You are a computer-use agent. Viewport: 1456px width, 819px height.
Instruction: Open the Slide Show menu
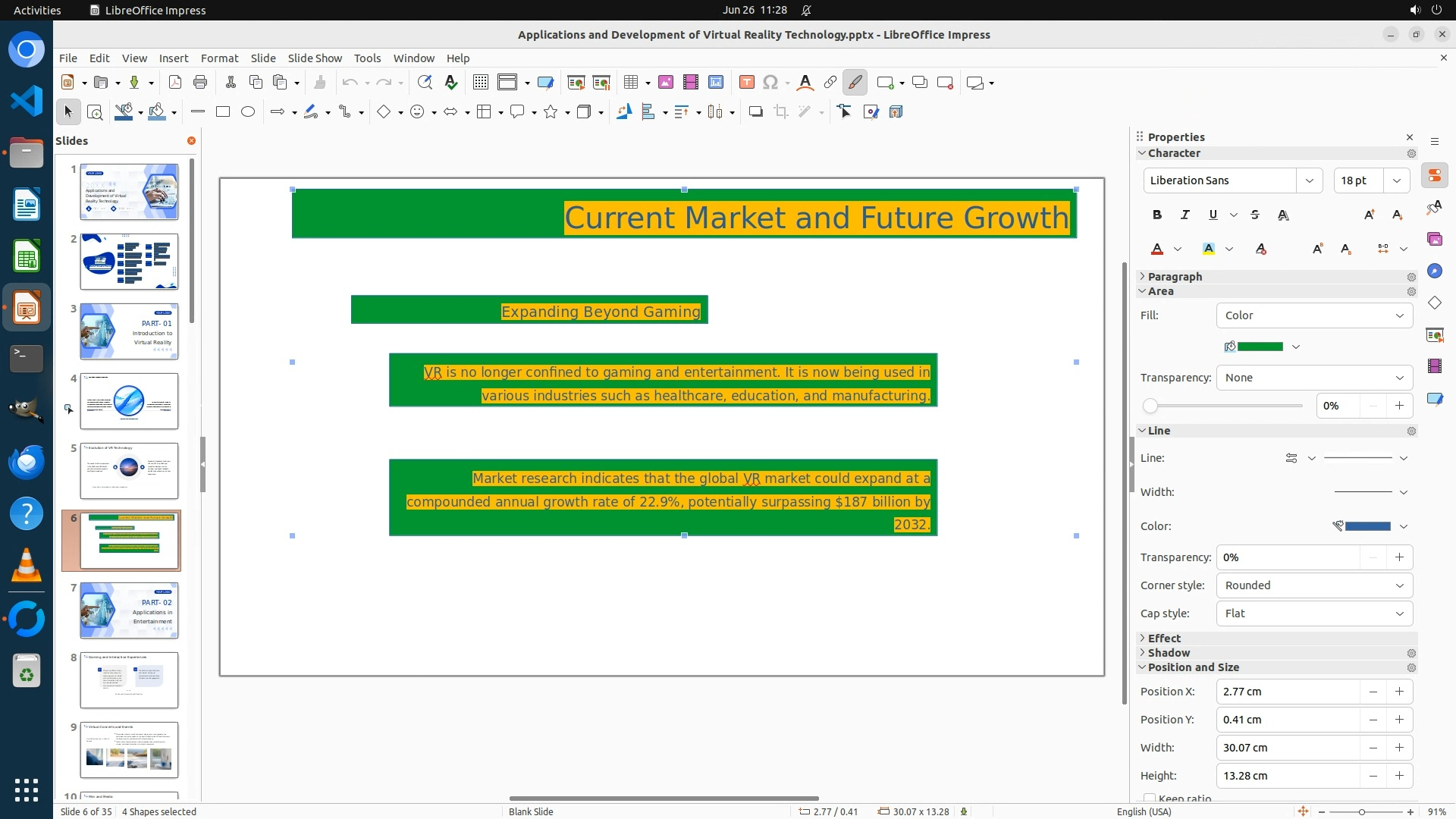[x=315, y=58]
